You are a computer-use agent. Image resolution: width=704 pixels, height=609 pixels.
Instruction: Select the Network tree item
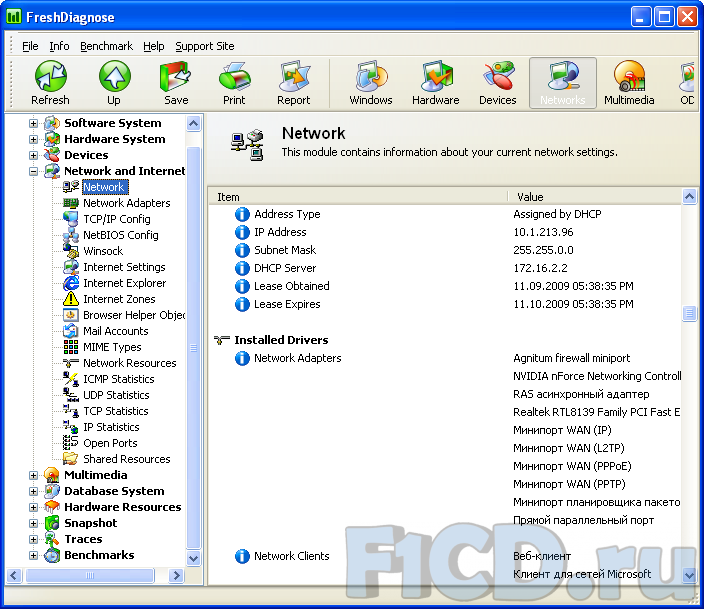click(x=104, y=187)
